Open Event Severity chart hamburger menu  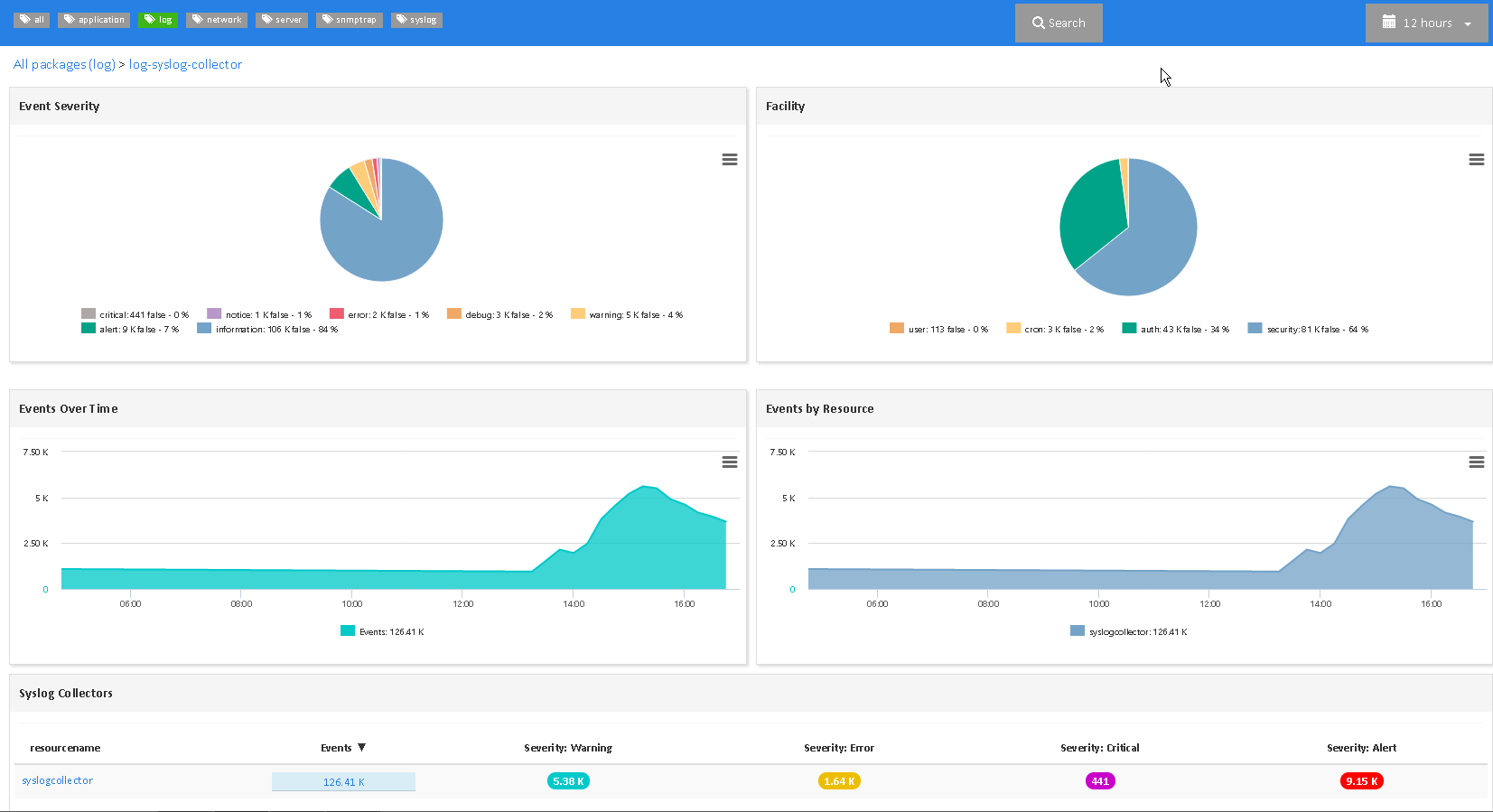click(730, 160)
